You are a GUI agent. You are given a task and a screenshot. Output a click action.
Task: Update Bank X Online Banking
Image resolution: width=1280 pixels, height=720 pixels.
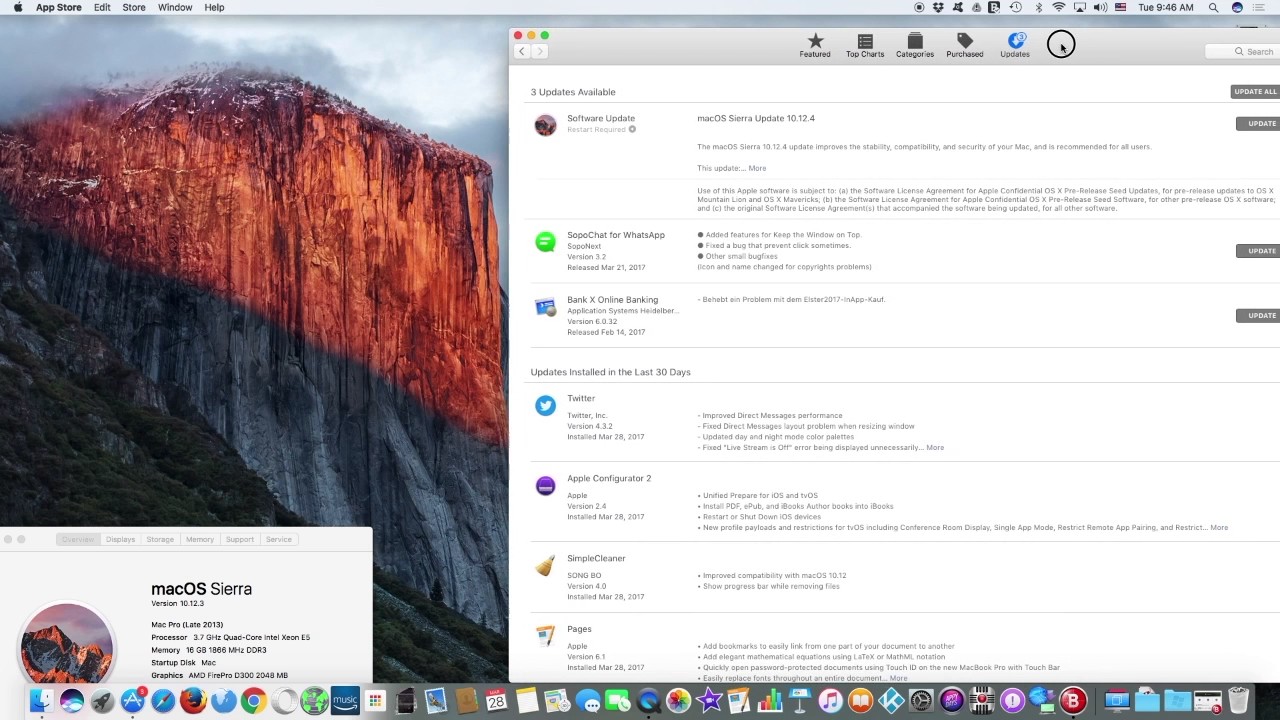(x=1259, y=316)
